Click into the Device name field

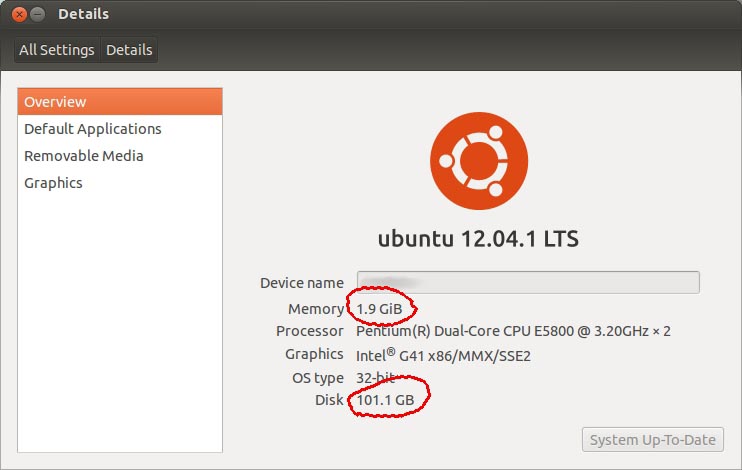pos(528,283)
